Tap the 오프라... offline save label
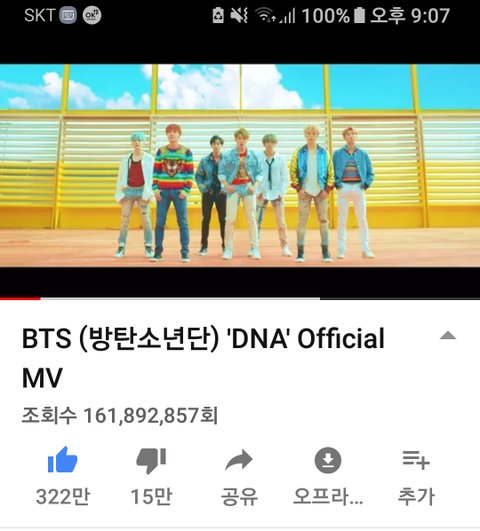The width and height of the screenshot is (480, 531). pyautogui.click(x=328, y=497)
